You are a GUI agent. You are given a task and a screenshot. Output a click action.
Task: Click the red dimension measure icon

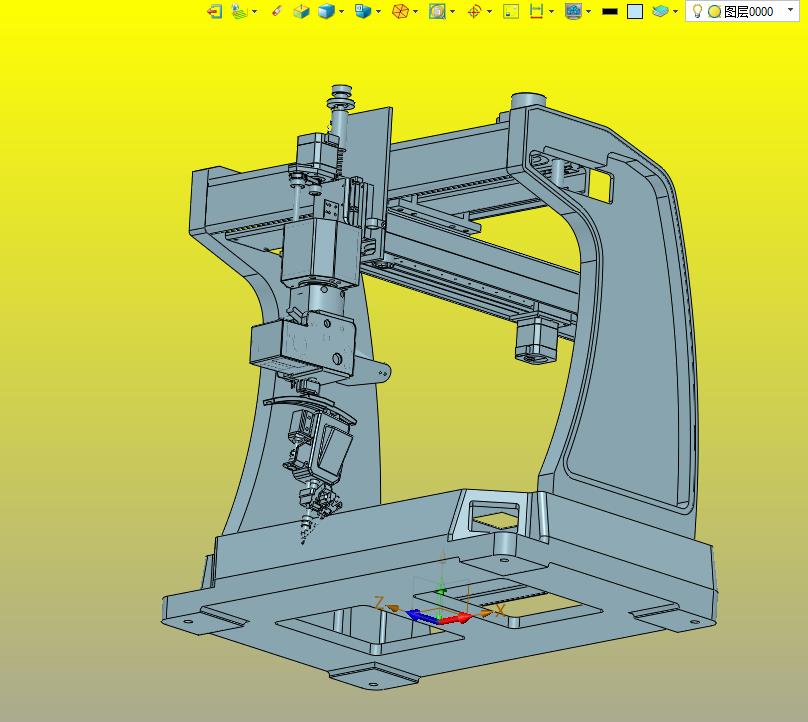click(x=536, y=11)
